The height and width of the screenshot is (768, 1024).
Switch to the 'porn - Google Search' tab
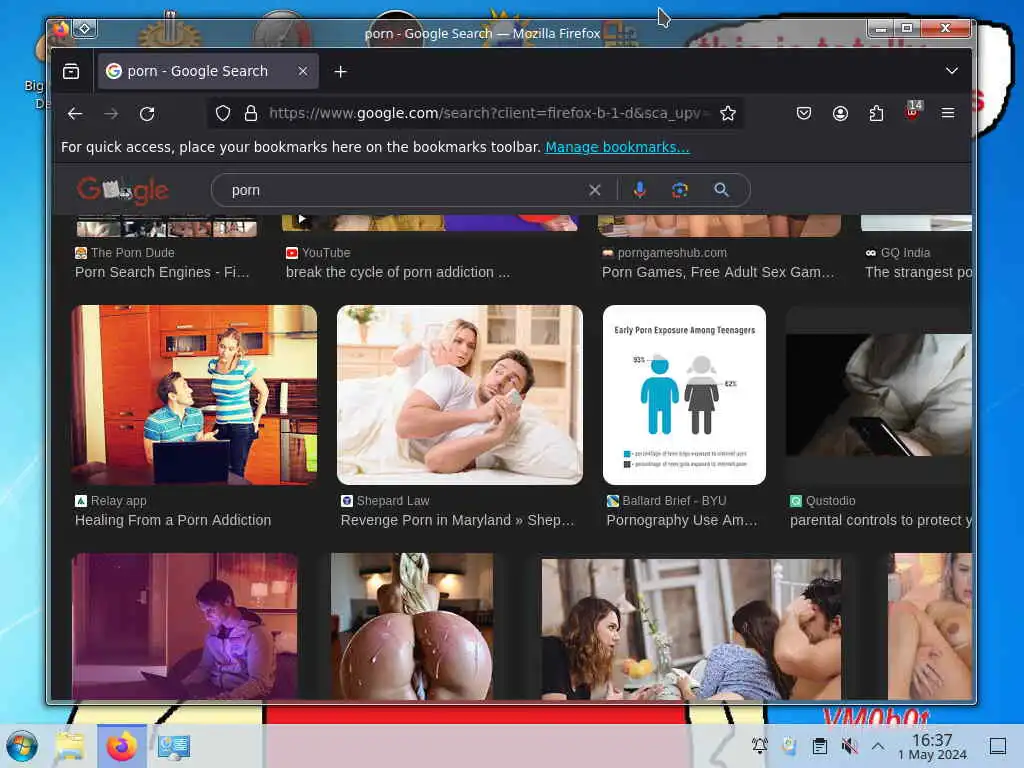click(208, 71)
